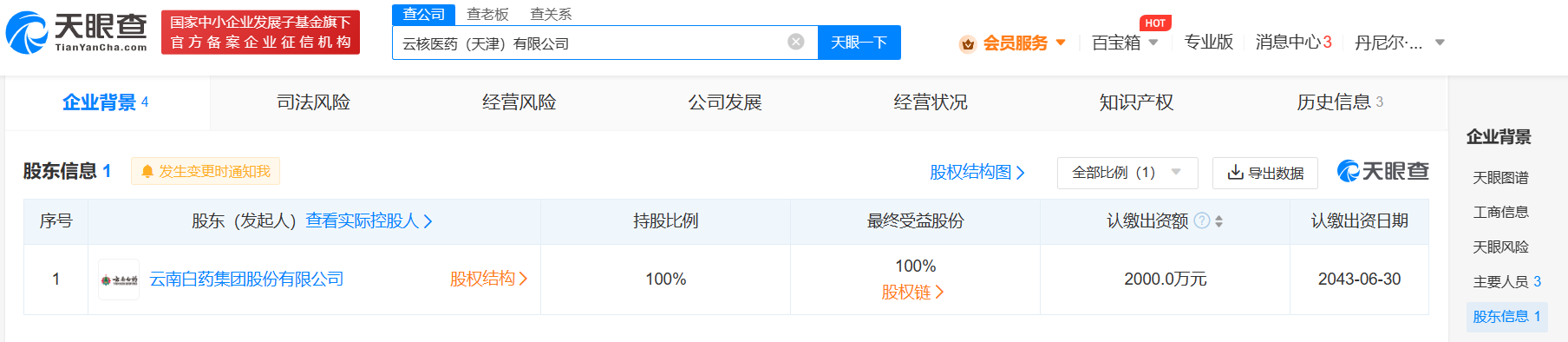1568x342 pixels.
Task: Select the 历史信息 tab
Action: [1340, 102]
